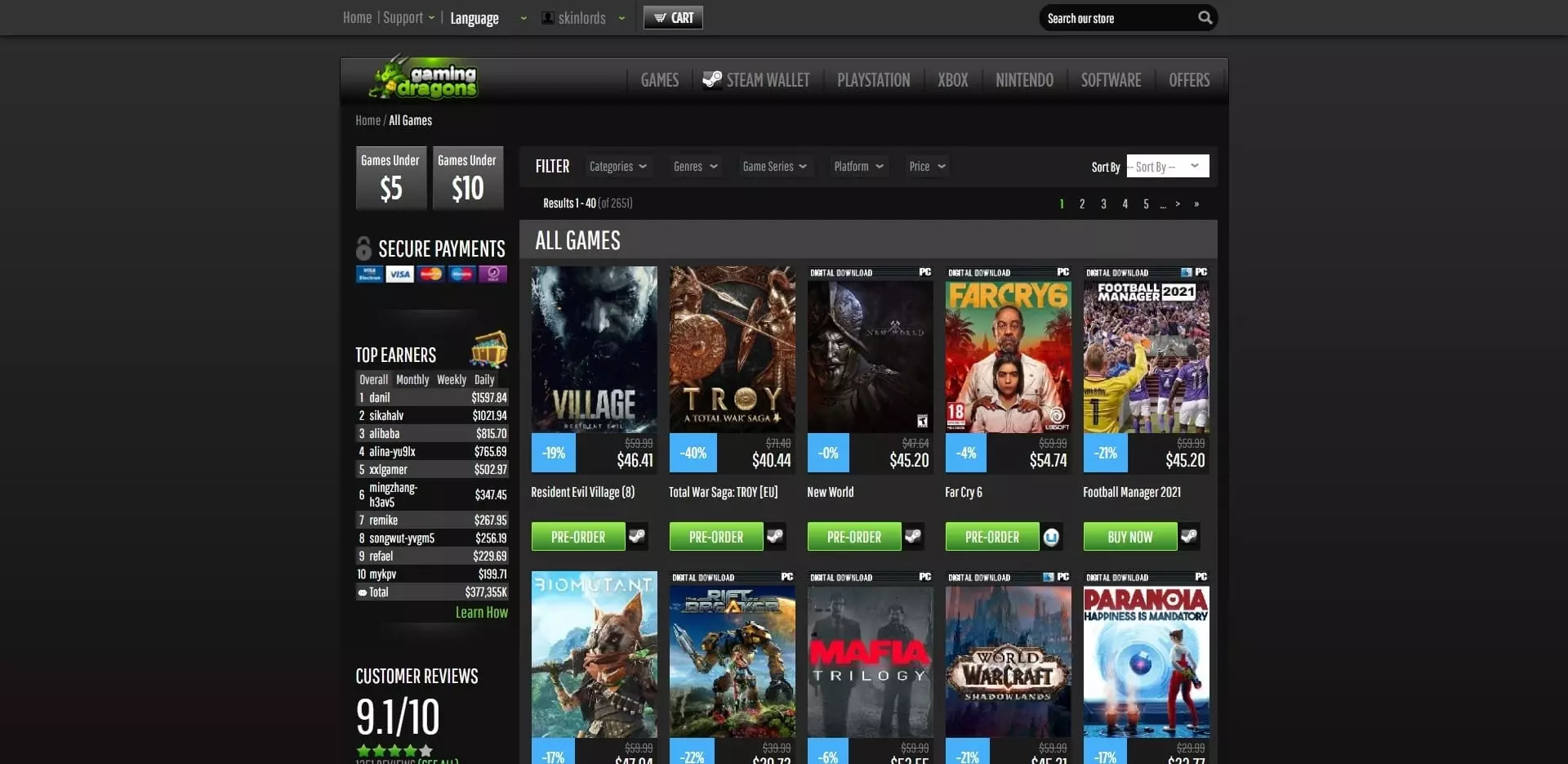Switch Top Earners to Overall tab
The image size is (1568, 764).
click(x=373, y=379)
